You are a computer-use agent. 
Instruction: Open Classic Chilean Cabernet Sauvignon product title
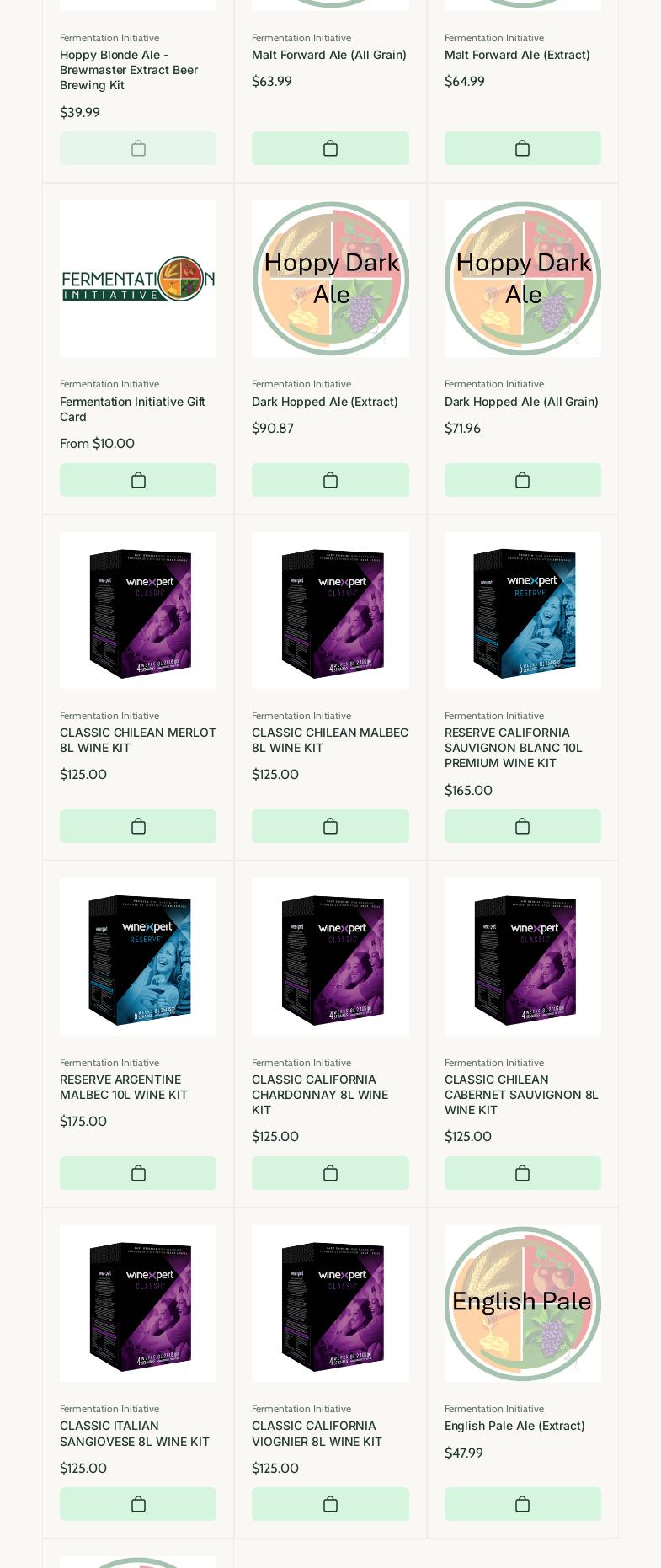pyautogui.click(x=521, y=1095)
